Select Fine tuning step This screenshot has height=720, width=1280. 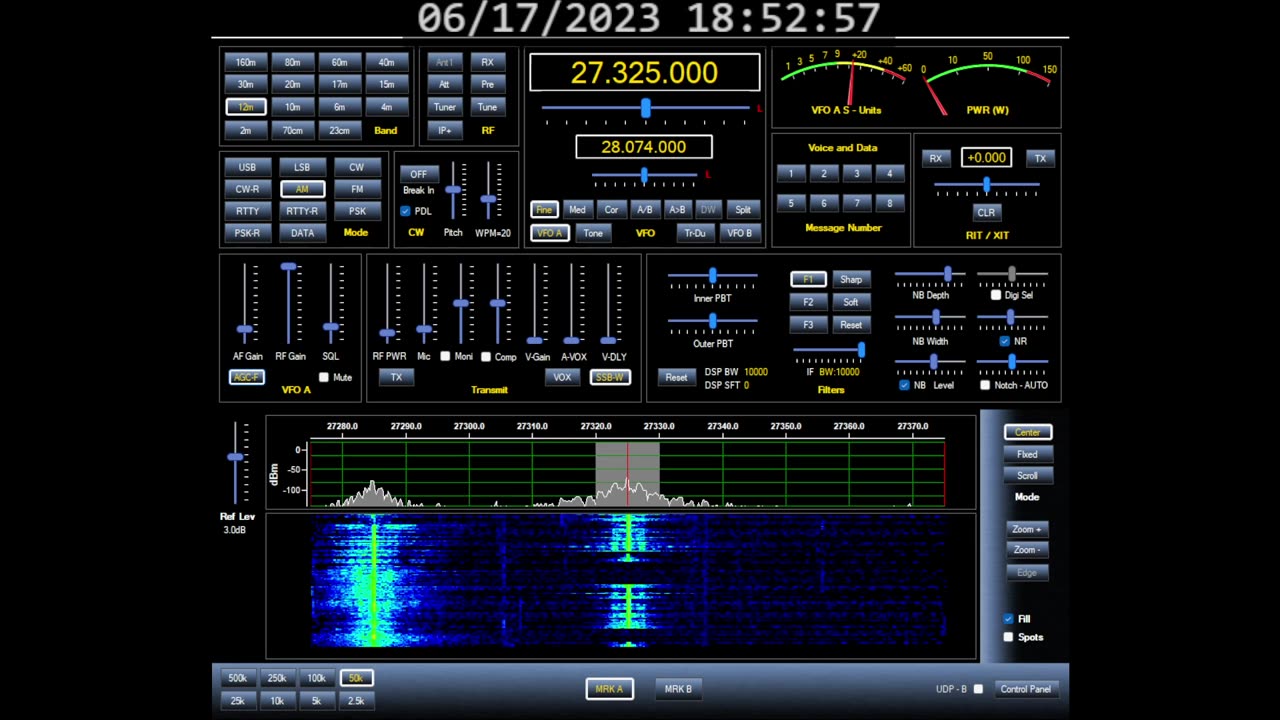[x=543, y=209]
